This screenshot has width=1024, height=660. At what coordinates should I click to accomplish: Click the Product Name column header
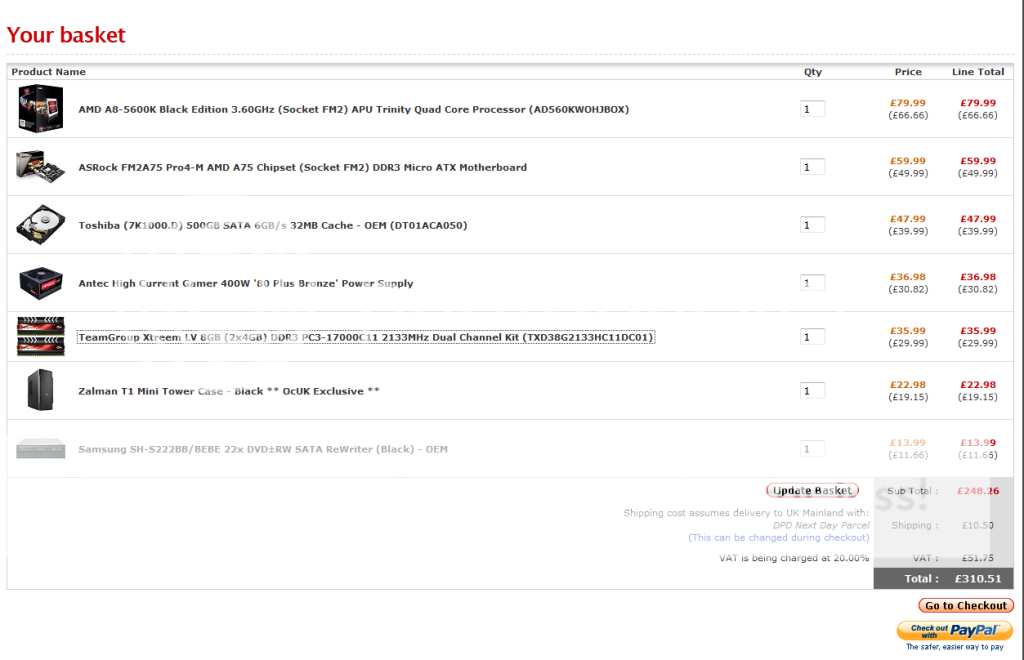(x=48, y=72)
